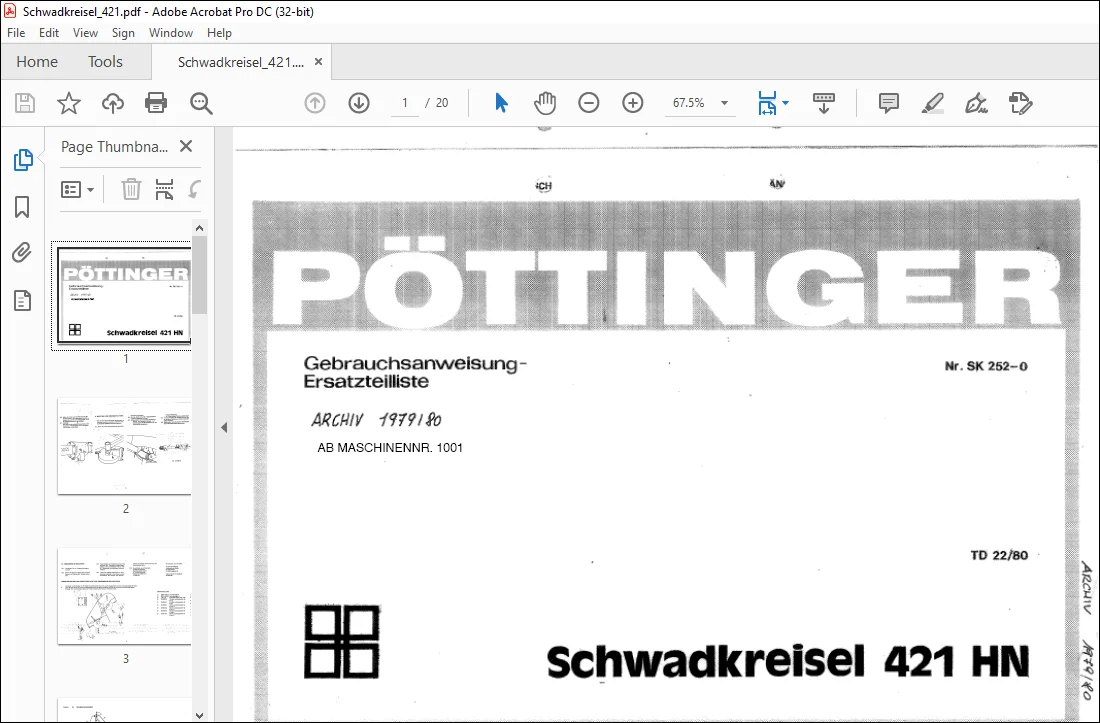Switch to the Tools tab
The width and height of the screenshot is (1100, 723).
pos(105,62)
